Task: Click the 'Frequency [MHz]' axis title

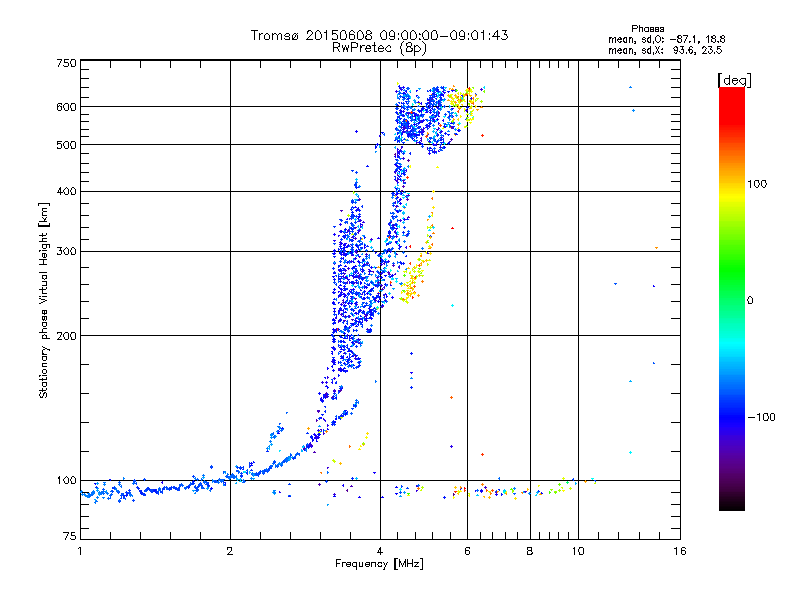Action: (379, 564)
